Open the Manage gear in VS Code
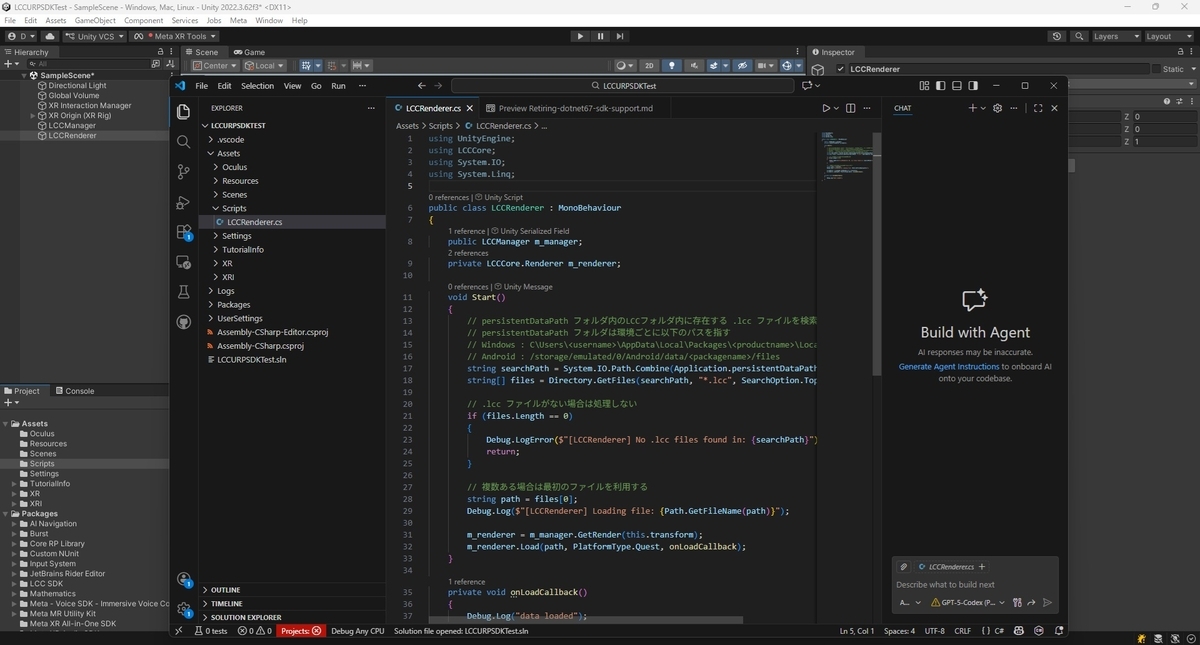Image resolution: width=1200 pixels, height=645 pixels. pyautogui.click(x=183, y=609)
